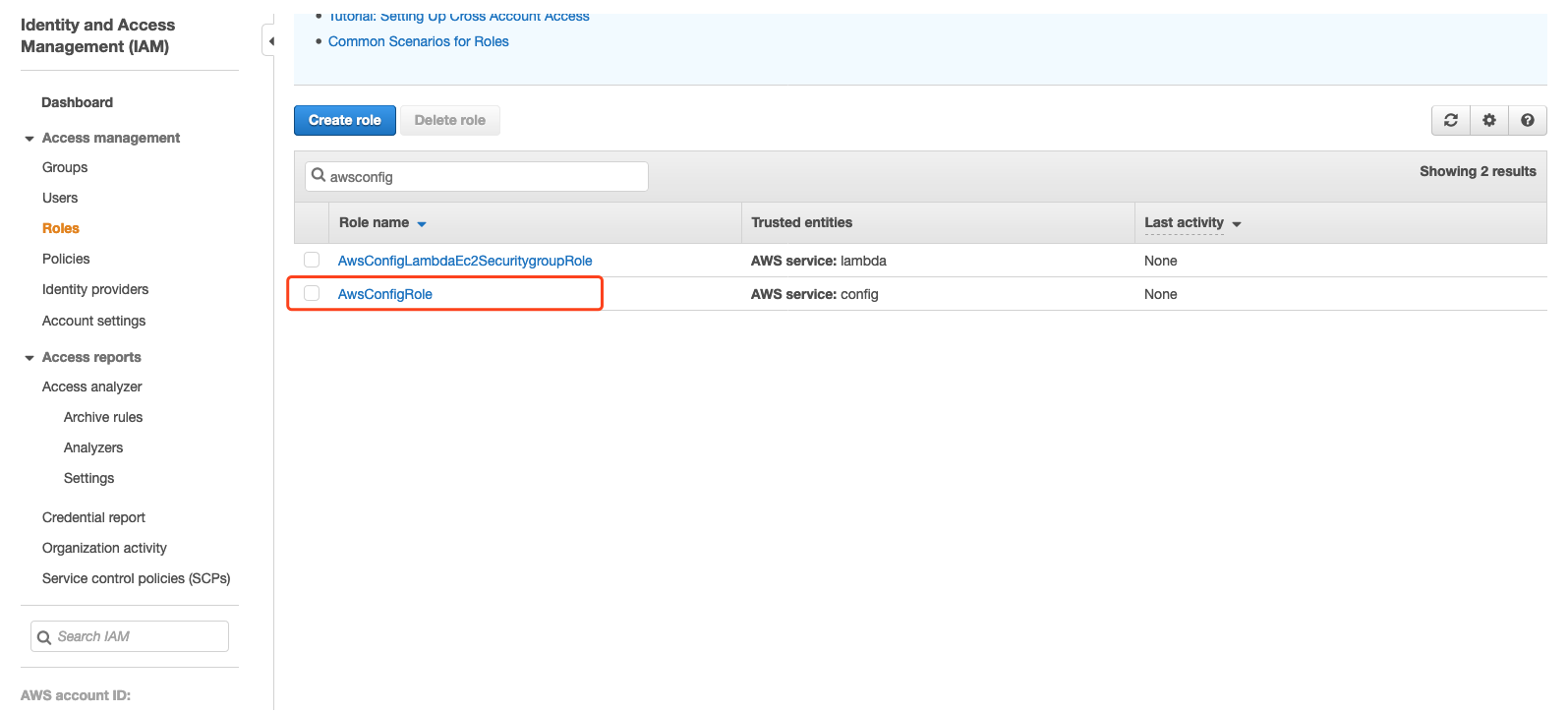Open Roles in the sidebar
Screen dimensions: 1568x713
[61, 228]
